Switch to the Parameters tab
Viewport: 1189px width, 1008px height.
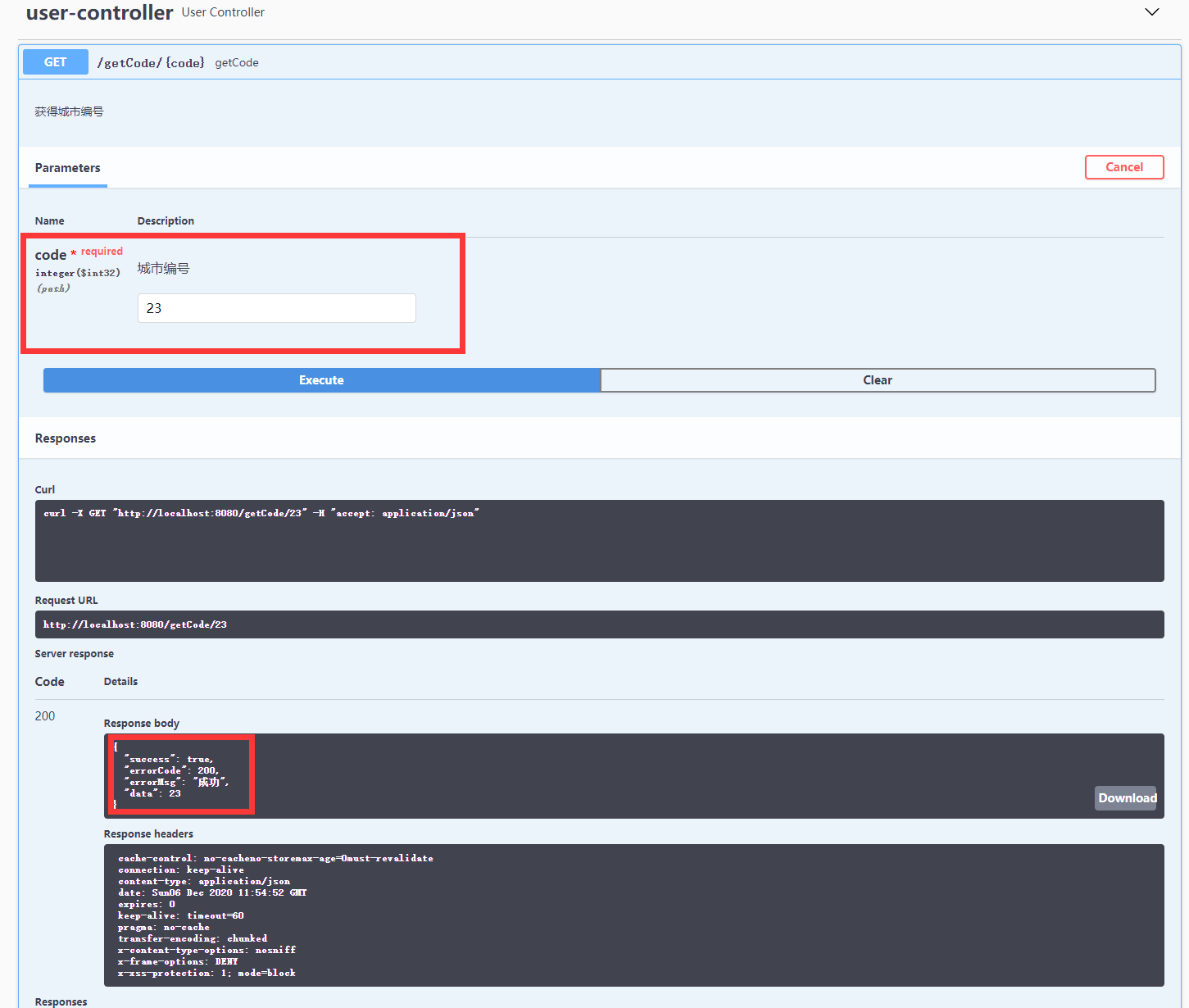tap(67, 167)
